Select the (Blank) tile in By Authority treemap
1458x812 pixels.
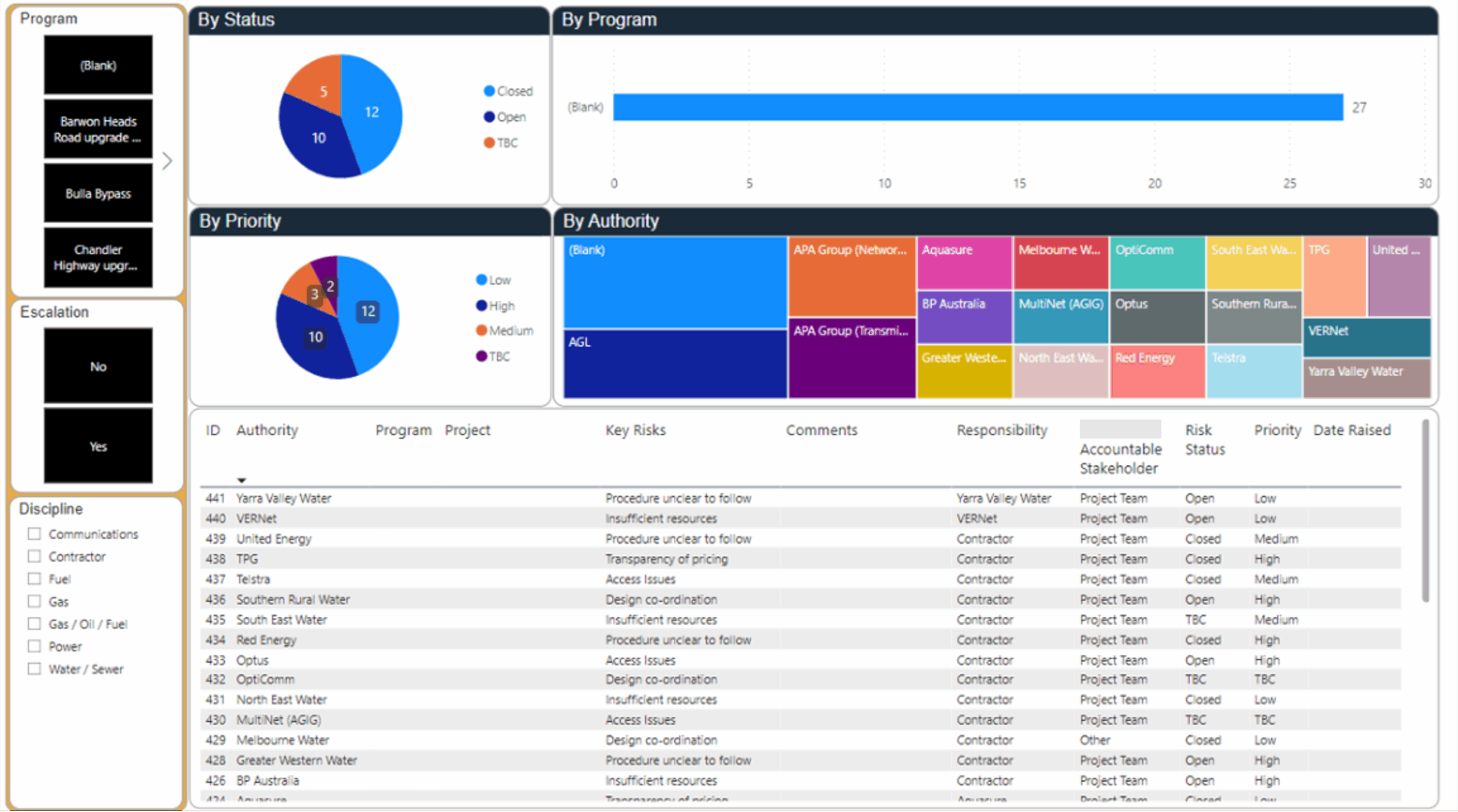click(x=675, y=282)
